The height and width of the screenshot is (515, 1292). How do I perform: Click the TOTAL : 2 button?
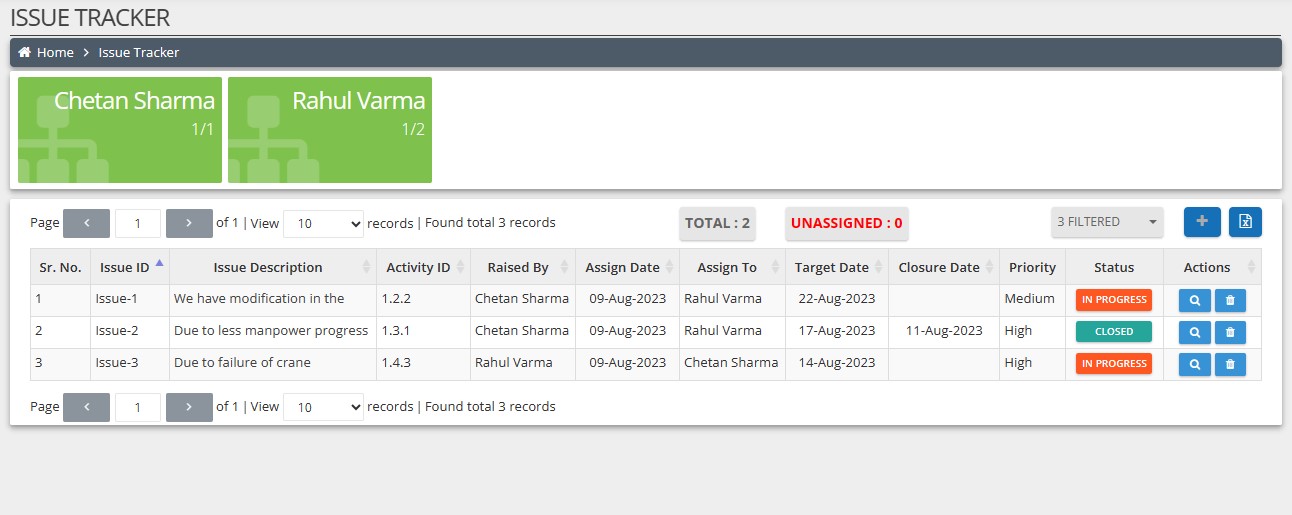coord(717,224)
